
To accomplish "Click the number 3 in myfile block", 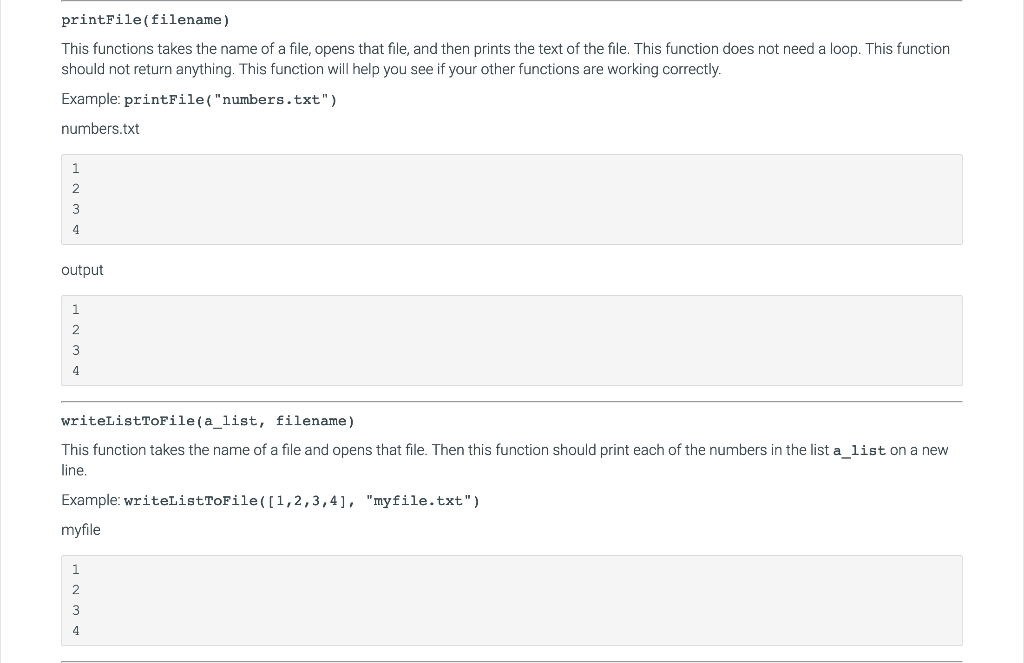I will (x=76, y=610).
